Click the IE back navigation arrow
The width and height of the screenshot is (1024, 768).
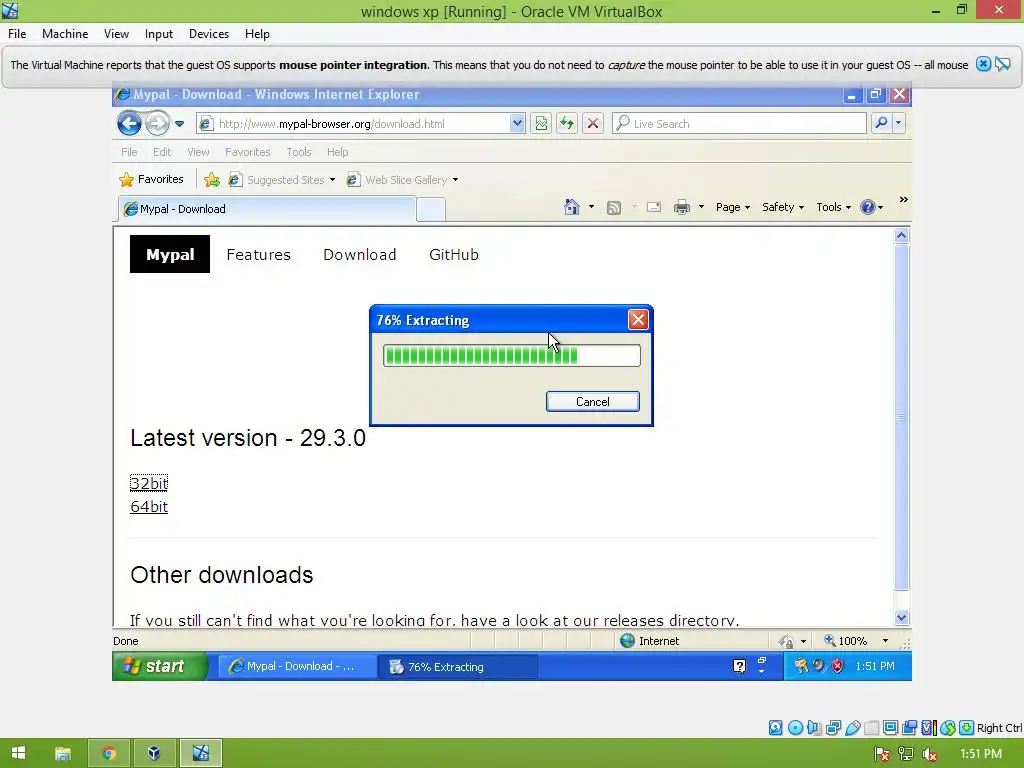[x=129, y=123]
